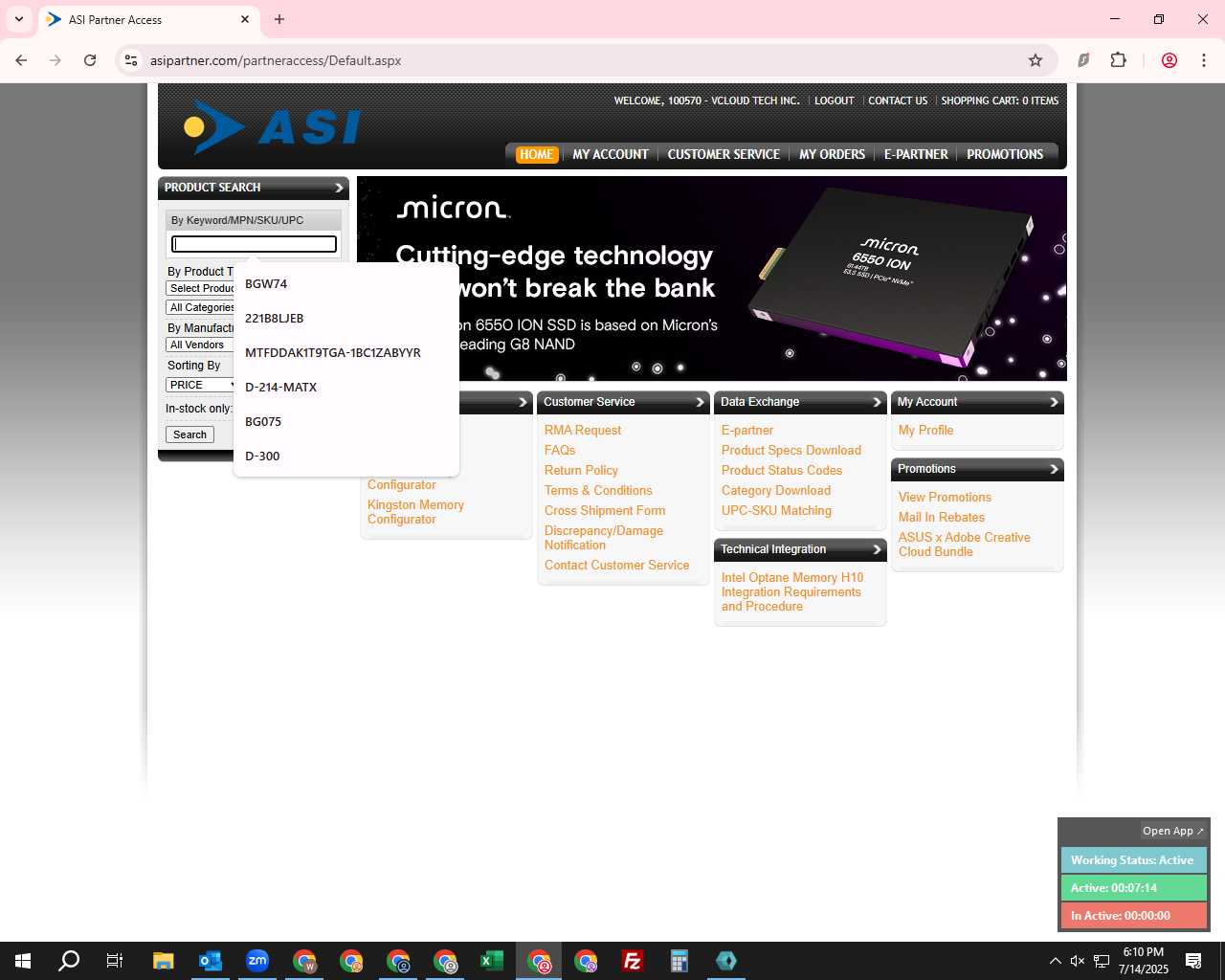
Task: Click the ASI logo
Action: click(272, 127)
